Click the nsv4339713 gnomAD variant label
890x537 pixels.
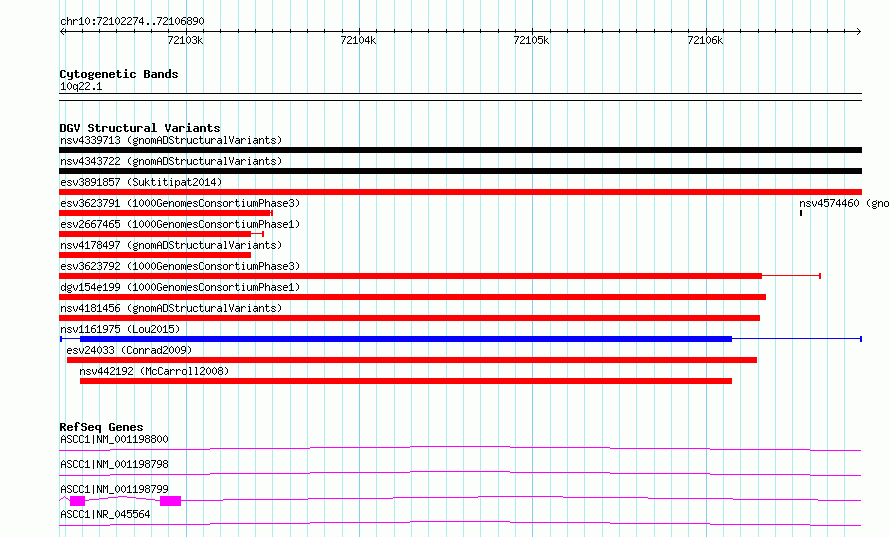[171, 140]
